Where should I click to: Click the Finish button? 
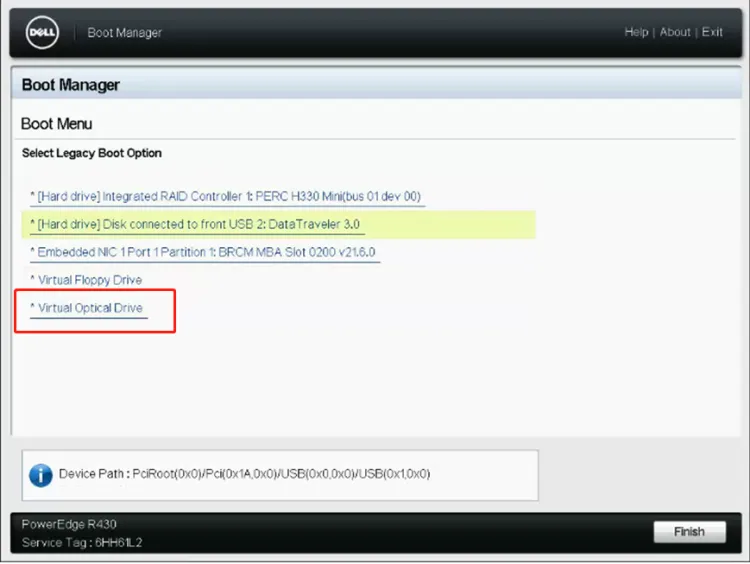click(x=689, y=531)
